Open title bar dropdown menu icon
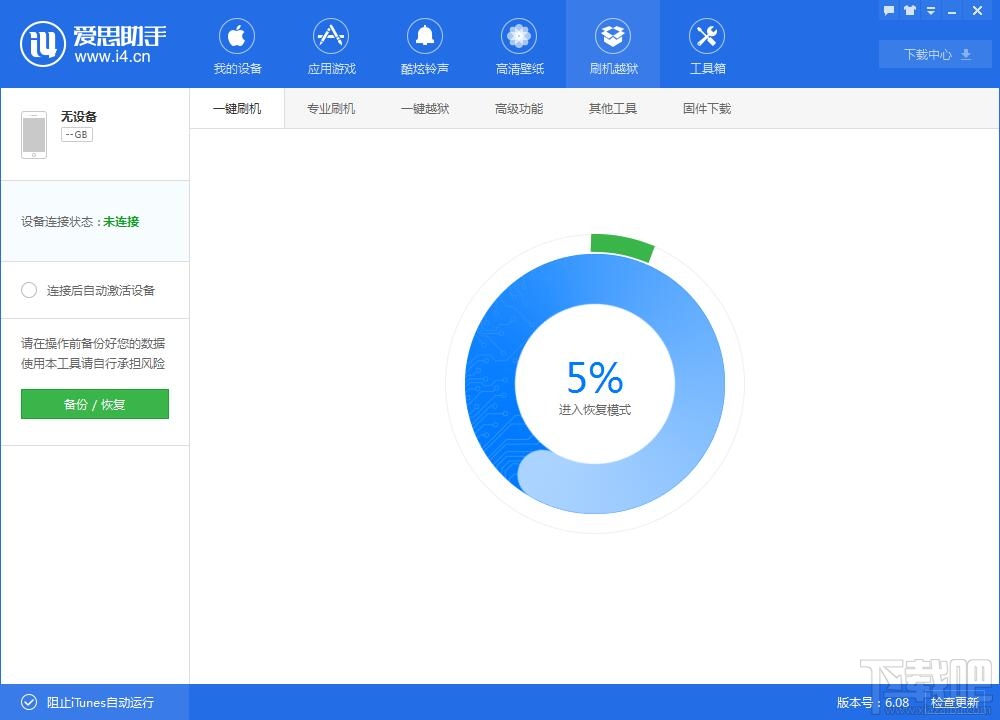1000x720 pixels. tap(931, 10)
